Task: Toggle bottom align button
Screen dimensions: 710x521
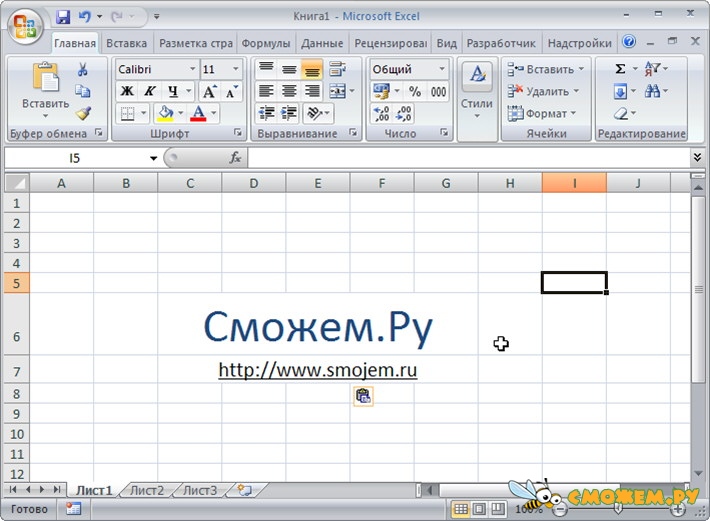Action: (x=312, y=69)
